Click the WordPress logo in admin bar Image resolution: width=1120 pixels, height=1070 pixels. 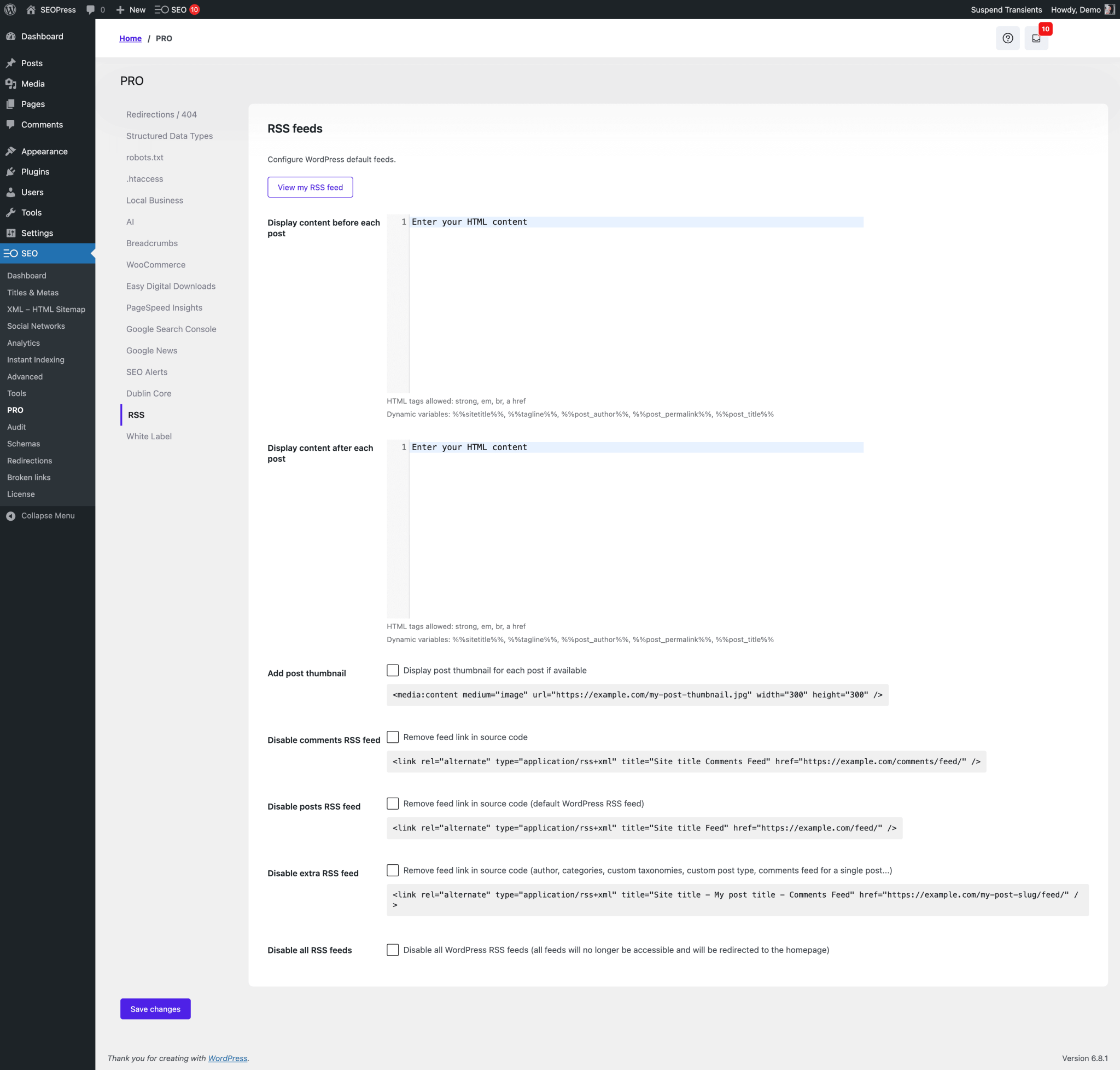click(x=10, y=10)
